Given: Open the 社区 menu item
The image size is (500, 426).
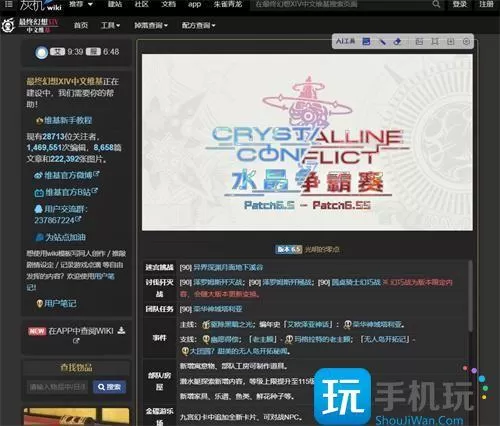Looking at the screenshot, I should tap(141, 4).
